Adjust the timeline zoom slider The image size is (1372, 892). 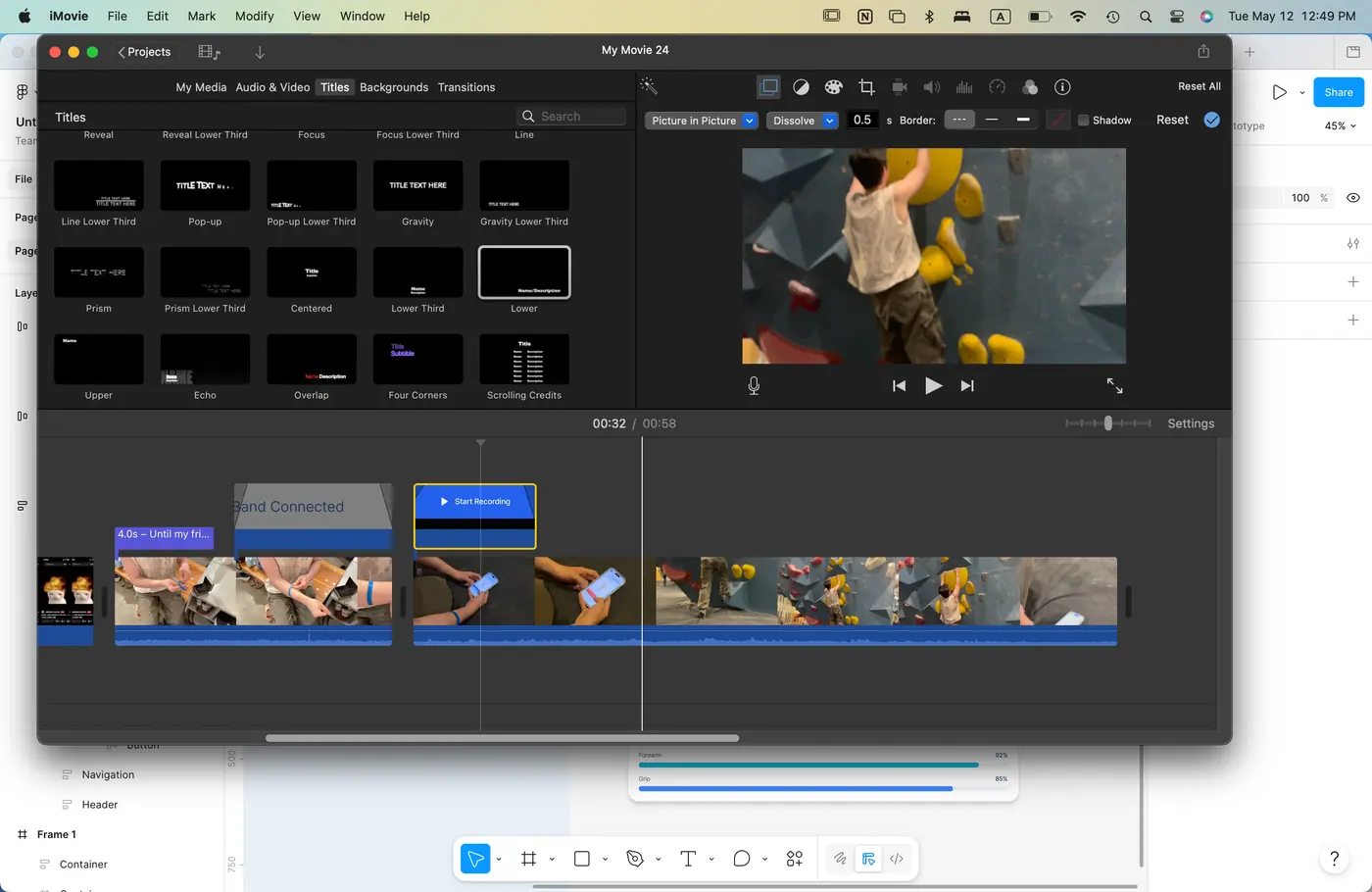point(1108,423)
